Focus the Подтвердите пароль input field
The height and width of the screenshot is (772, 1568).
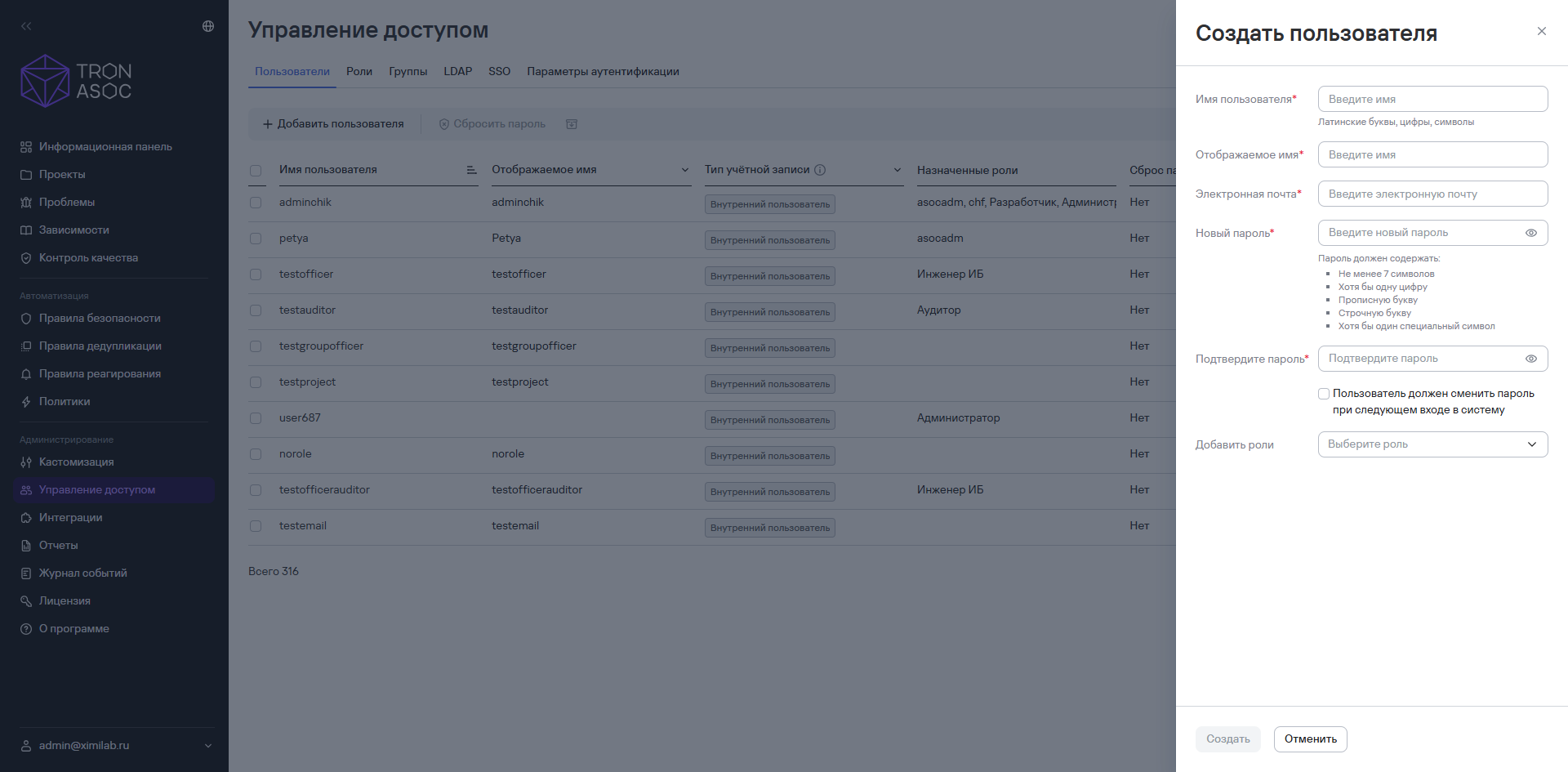pyautogui.click(x=1432, y=359)
